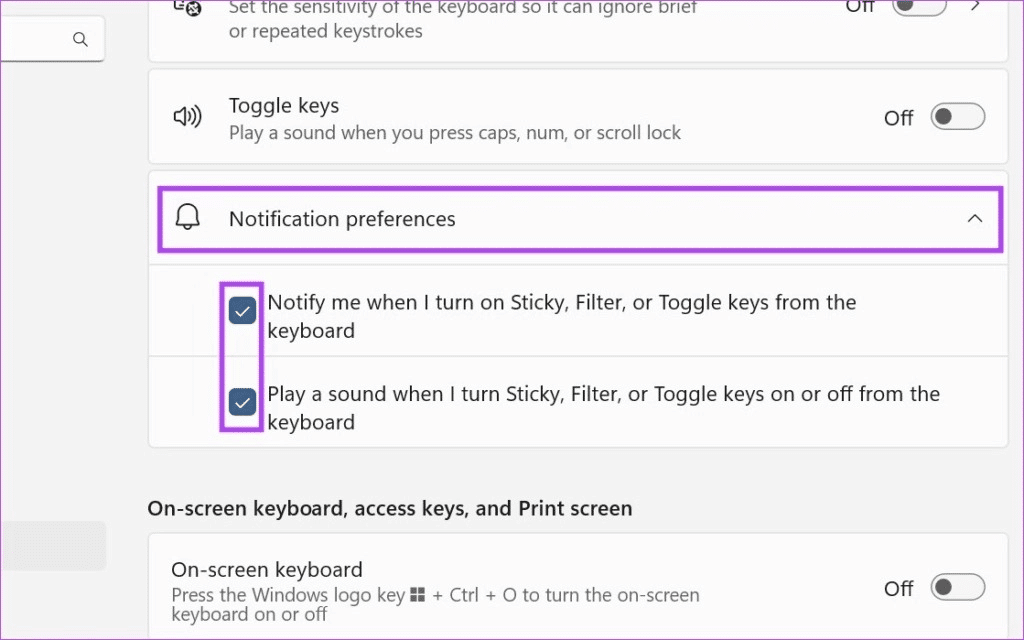The height and width of the screenshot is (640, 1024).
Task: Switch on Filter keys at the top
Action: [x=918, y=6]
